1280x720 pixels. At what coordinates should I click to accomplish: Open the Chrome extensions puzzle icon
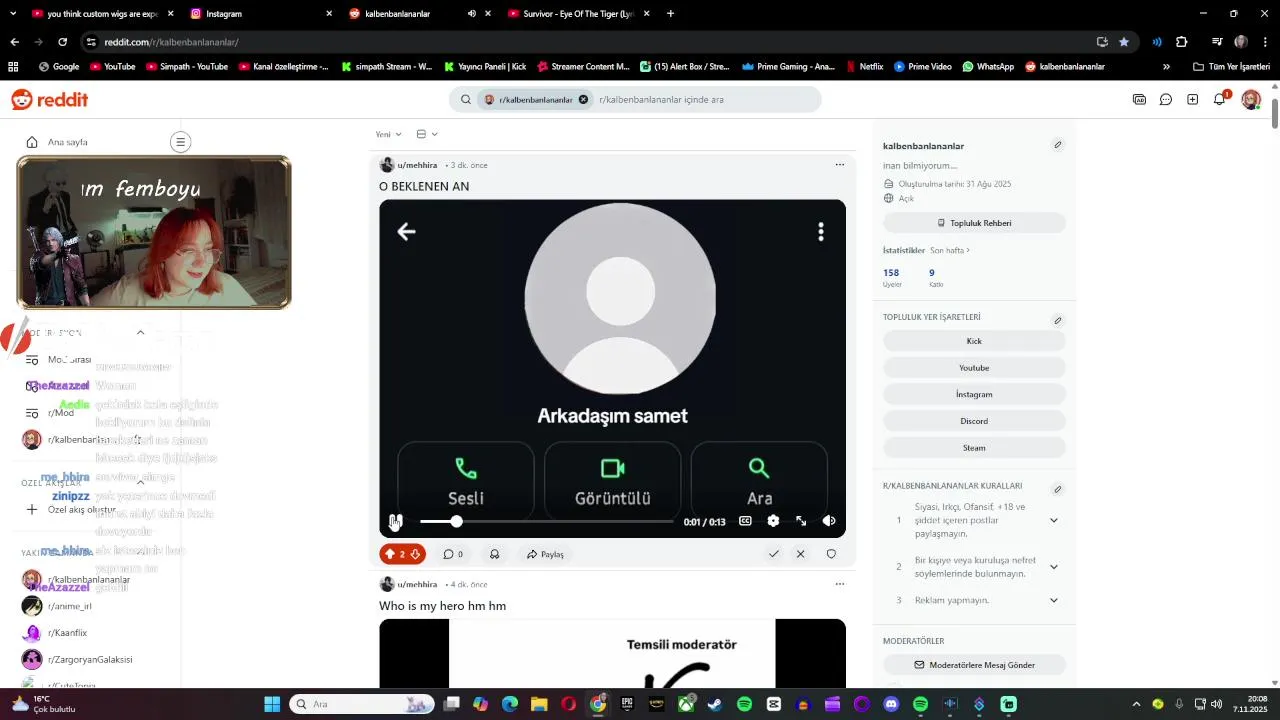tap(1181, 42)
